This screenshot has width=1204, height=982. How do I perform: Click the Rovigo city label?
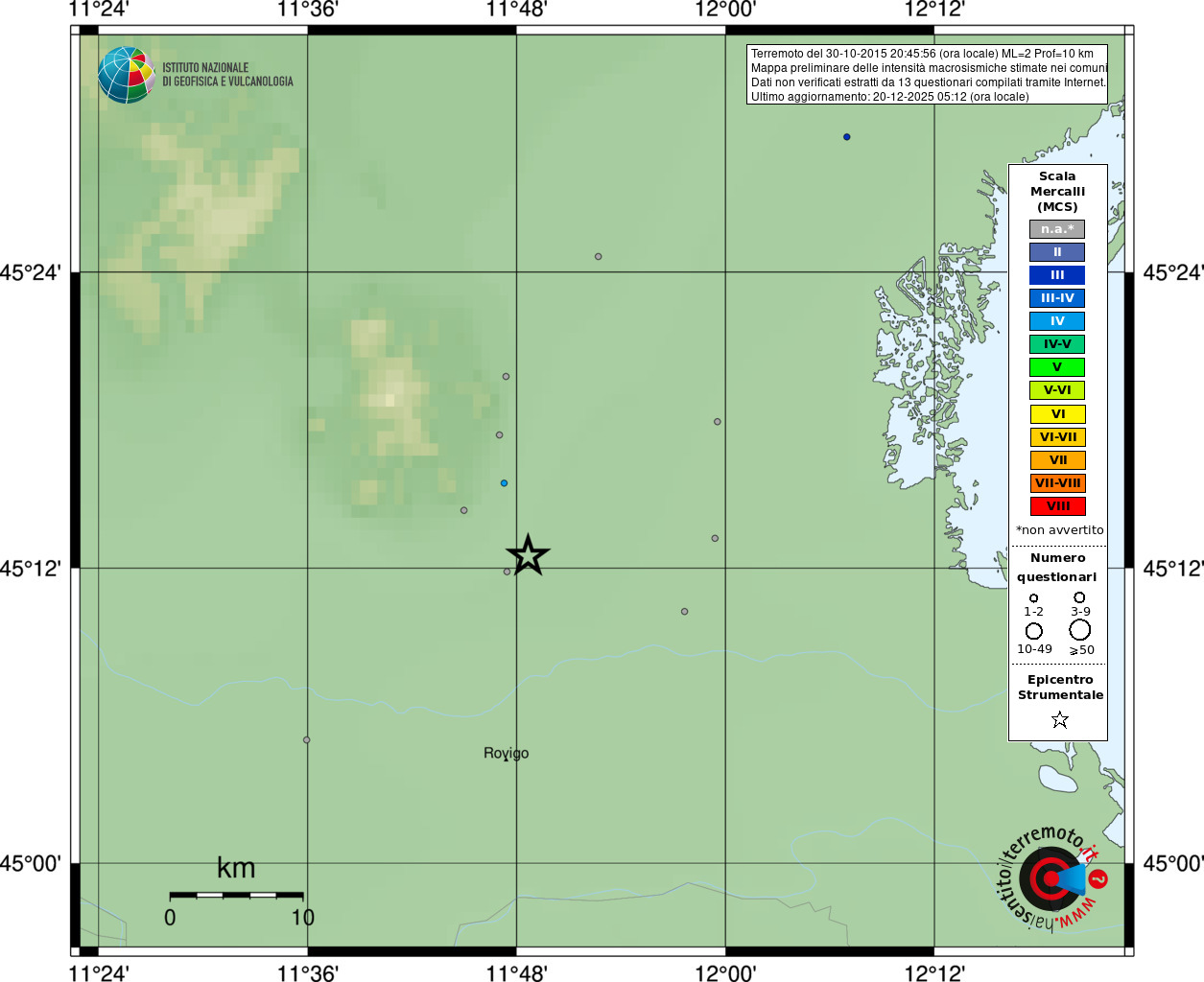(506, 754)
